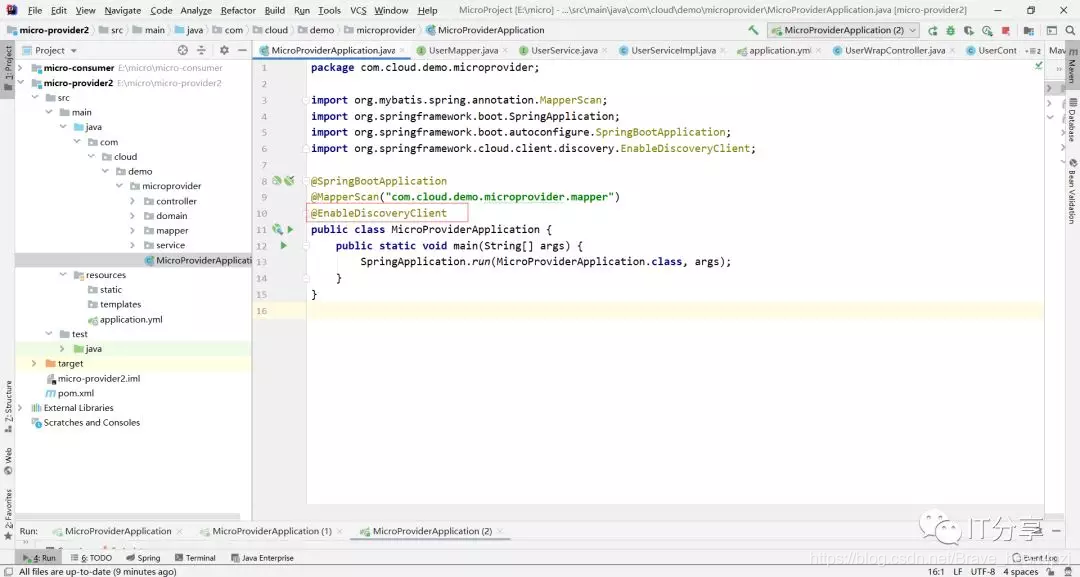The image size is (1080, 577).
Task: Click the Event Log button
Action: tap(1035, 558)
